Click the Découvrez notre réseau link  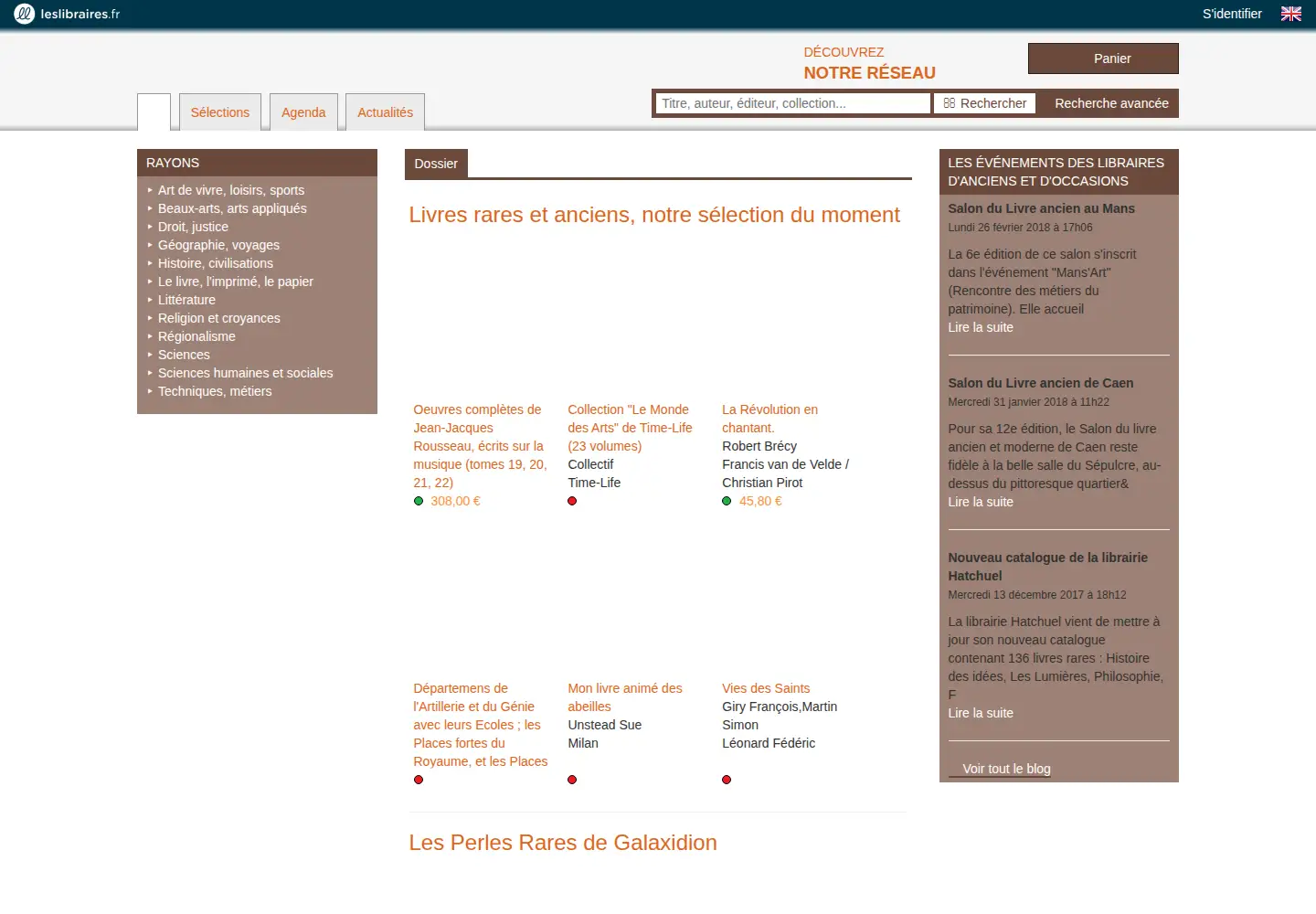click(x=869, y=63)
